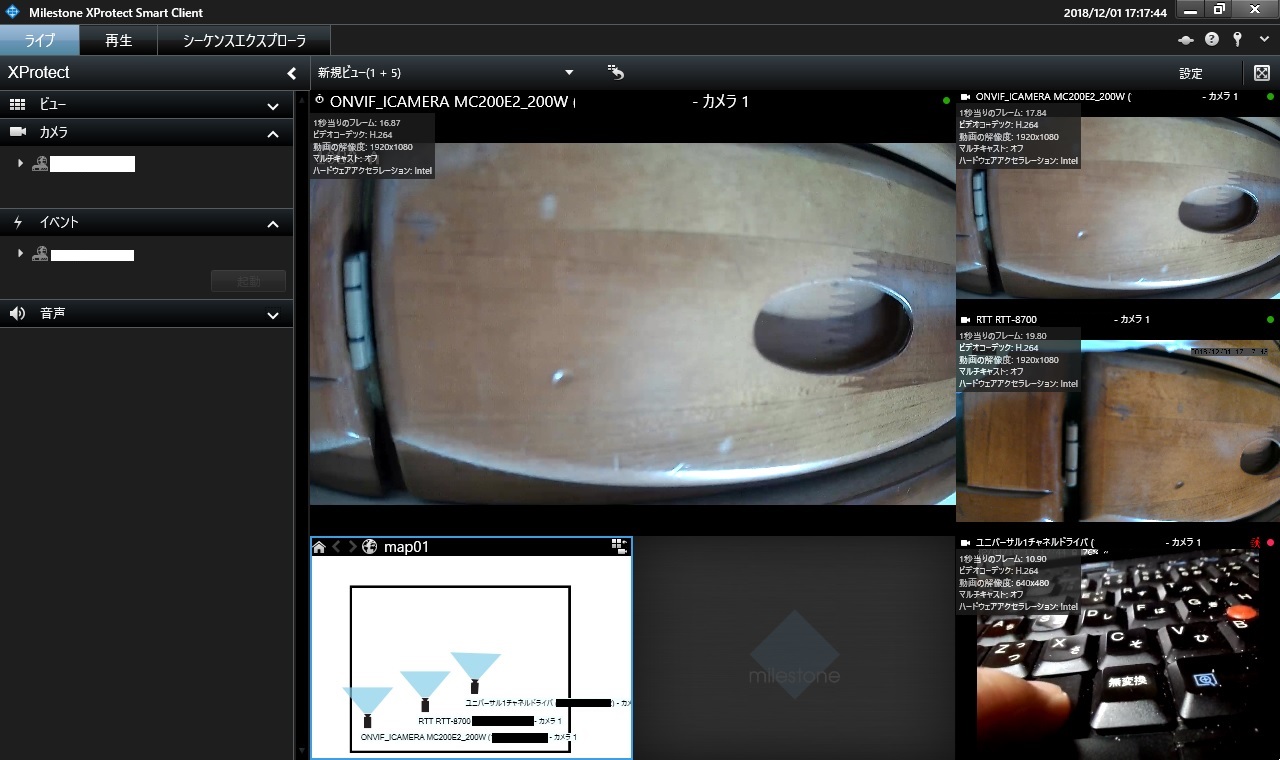
Task: Click the green status dot of main camera
Action: [x=946, y=101]
